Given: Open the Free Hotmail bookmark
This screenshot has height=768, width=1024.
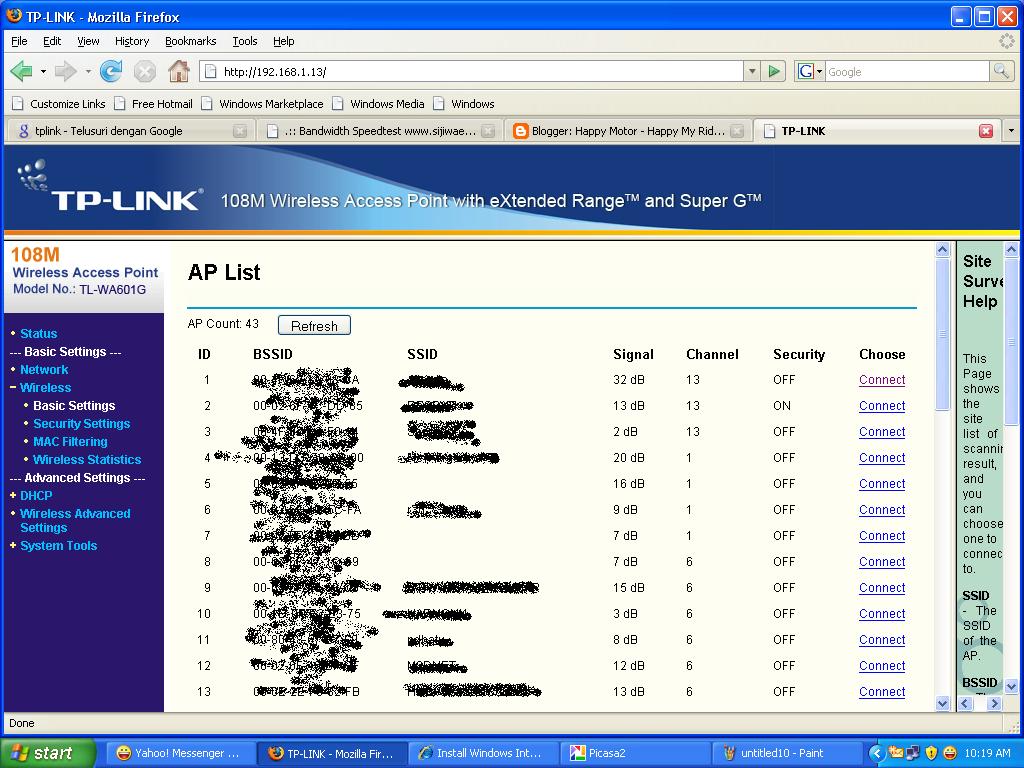Looking at the screenshot, I should pyautogui.click(x=153, y=104).
